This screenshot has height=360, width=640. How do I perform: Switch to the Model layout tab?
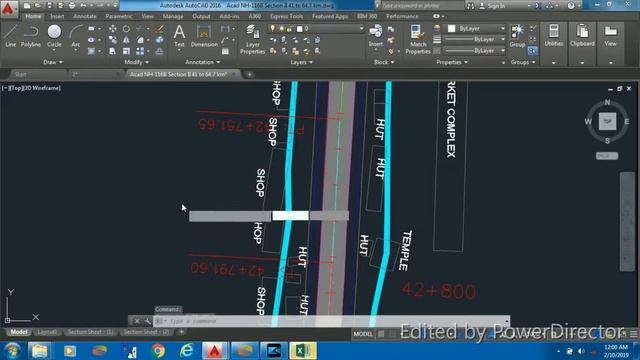18,332
